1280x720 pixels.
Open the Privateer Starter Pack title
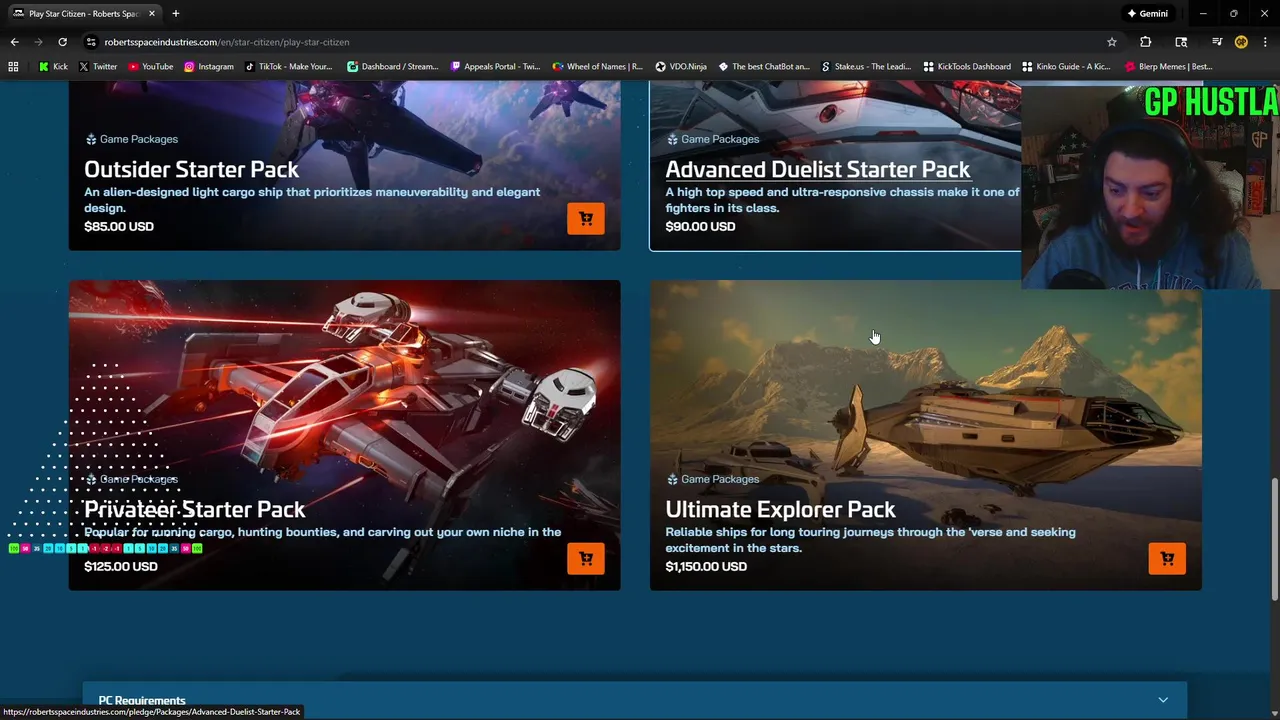pyautogui.click(x=194, y=509)
